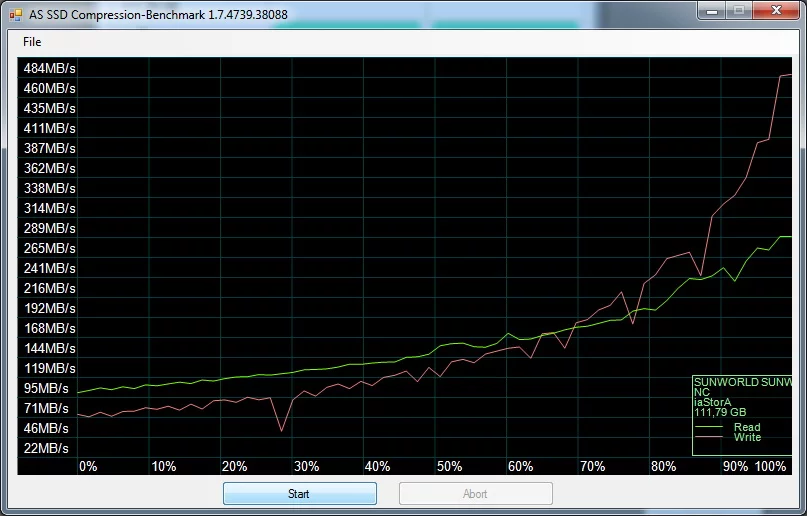Click the 40% compression axis label
Image resolution: width=807 pixels, height=516 pixels.
(377, 467)
